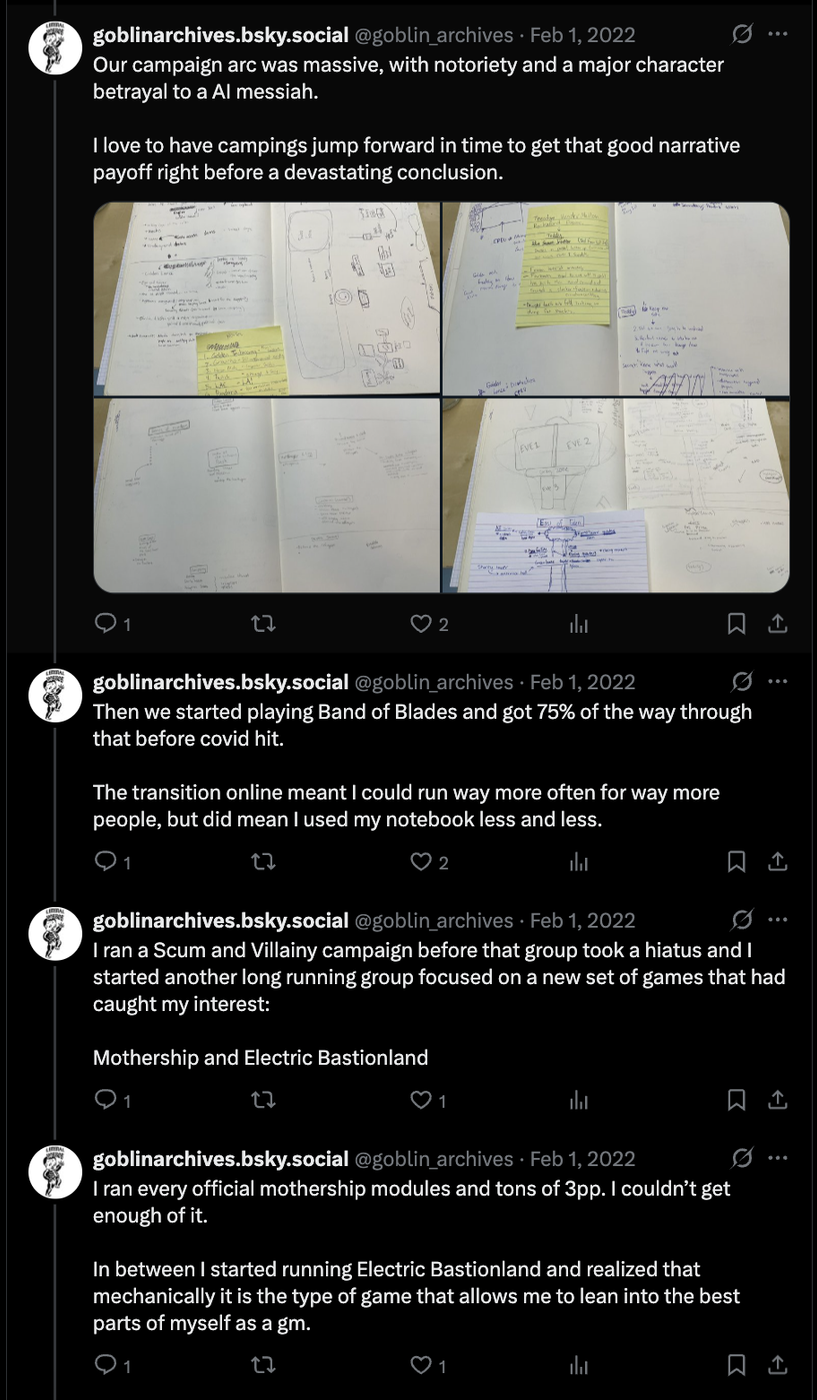Repost the campaign arc post
Screen dimensions: 817x1400
point(263,624)
